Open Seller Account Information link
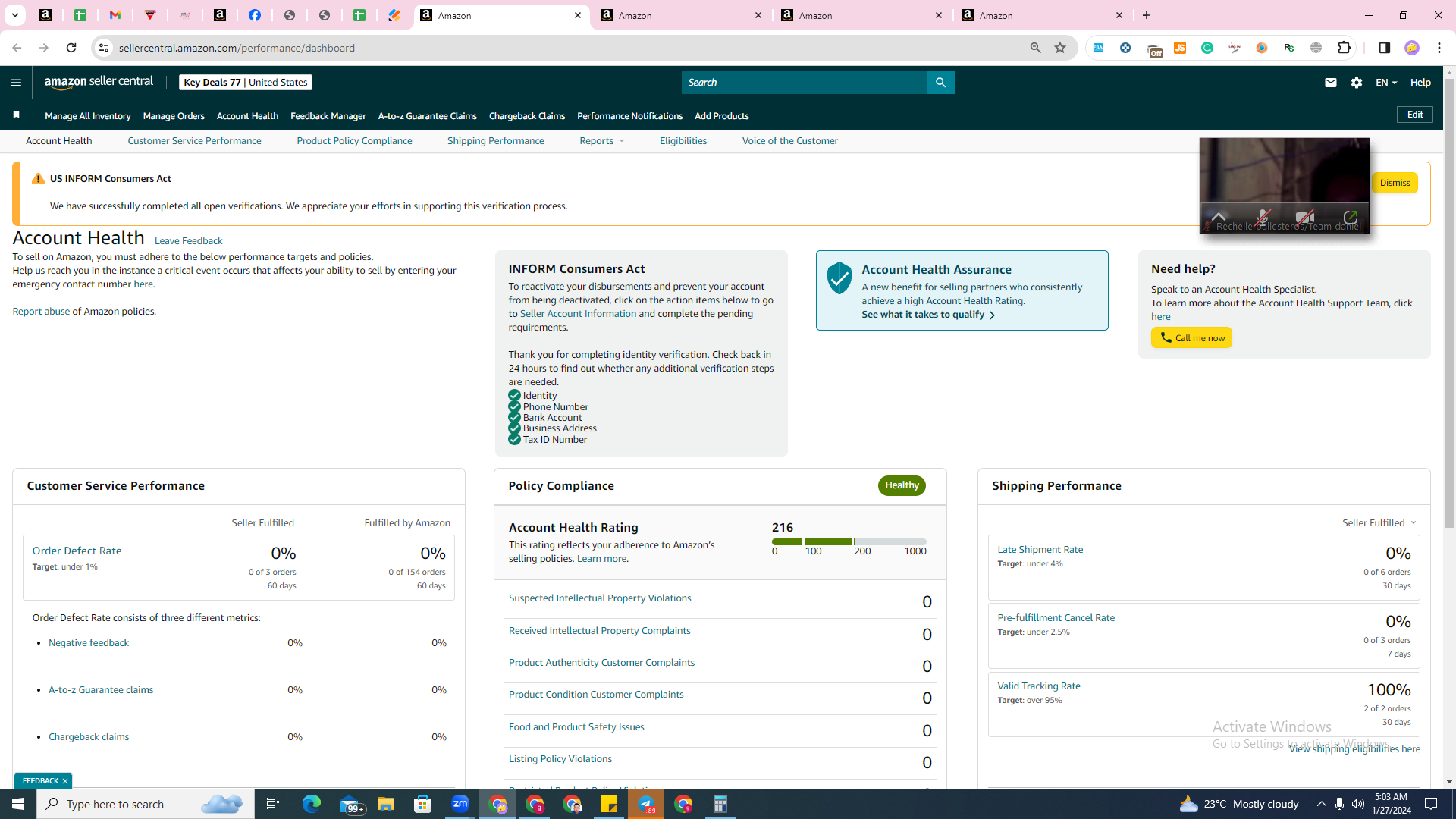 (x=578, y=314)
